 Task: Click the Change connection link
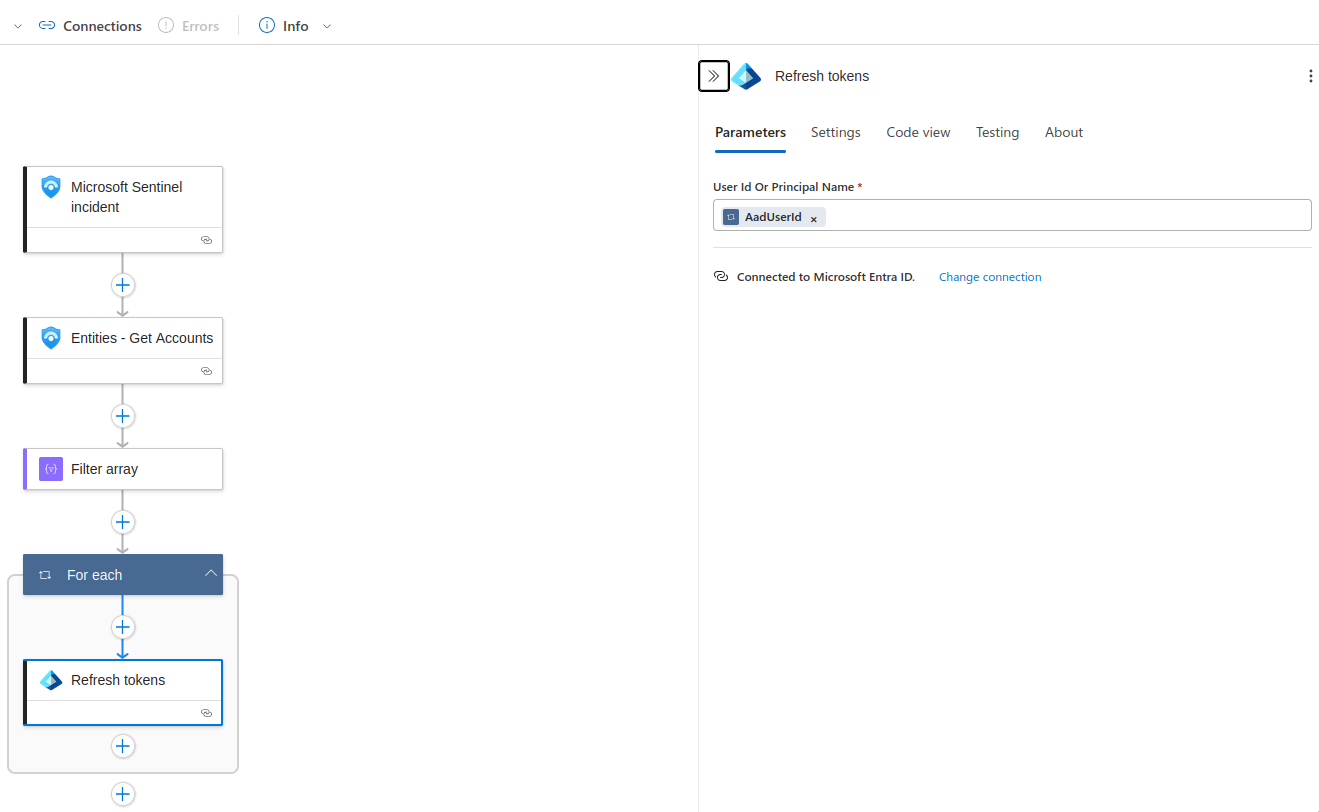pyautogui.click(x=990, y=277)
